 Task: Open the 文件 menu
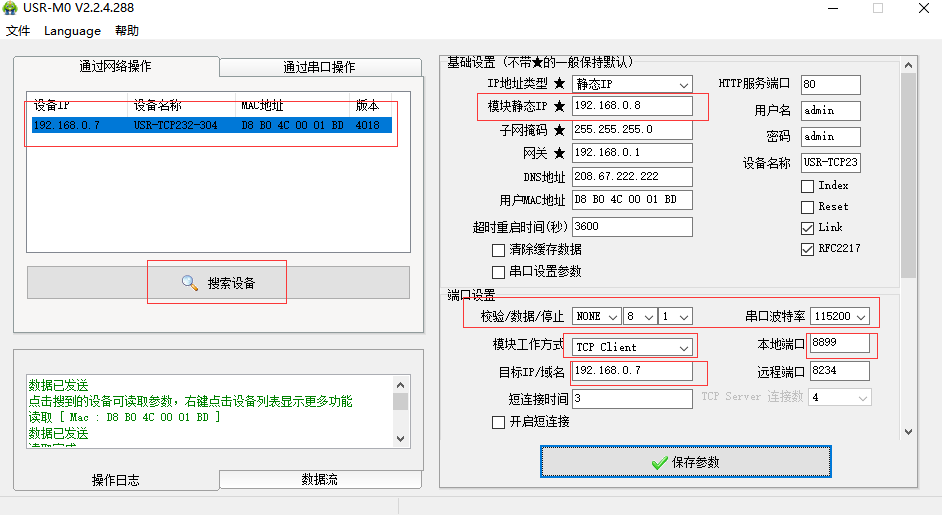point(18,31)
